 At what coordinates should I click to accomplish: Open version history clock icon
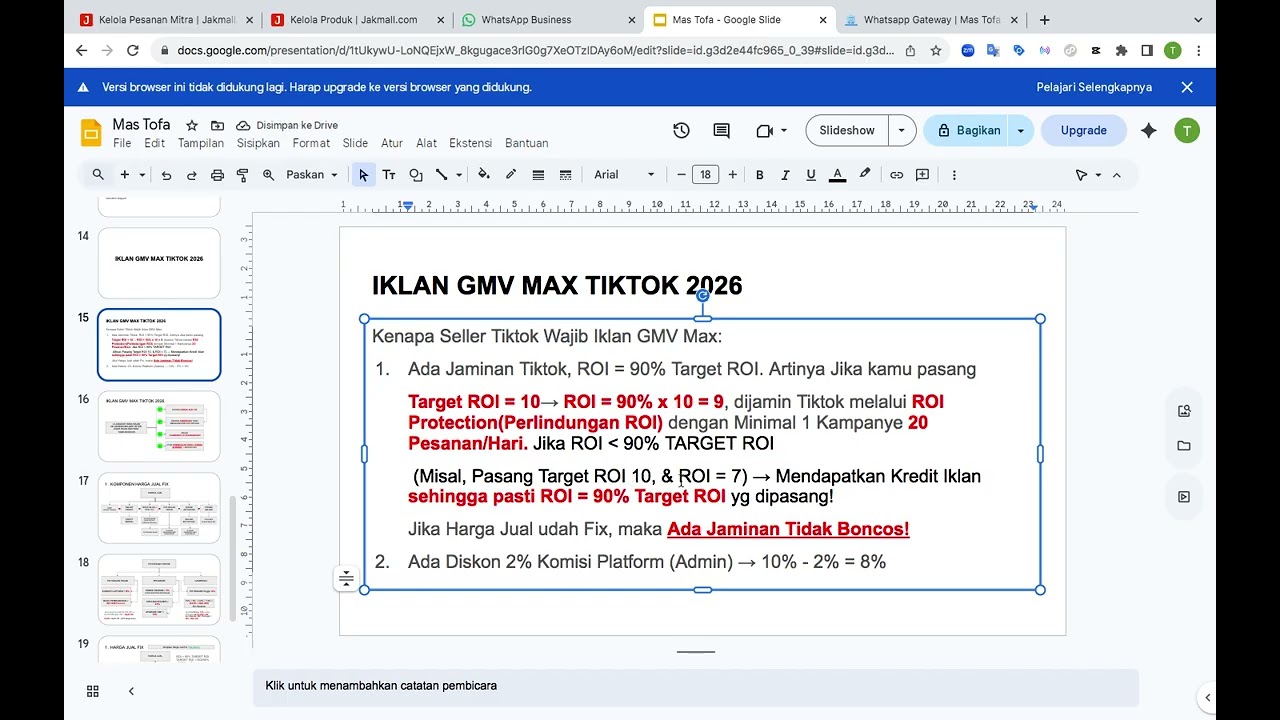pos(681,130)
